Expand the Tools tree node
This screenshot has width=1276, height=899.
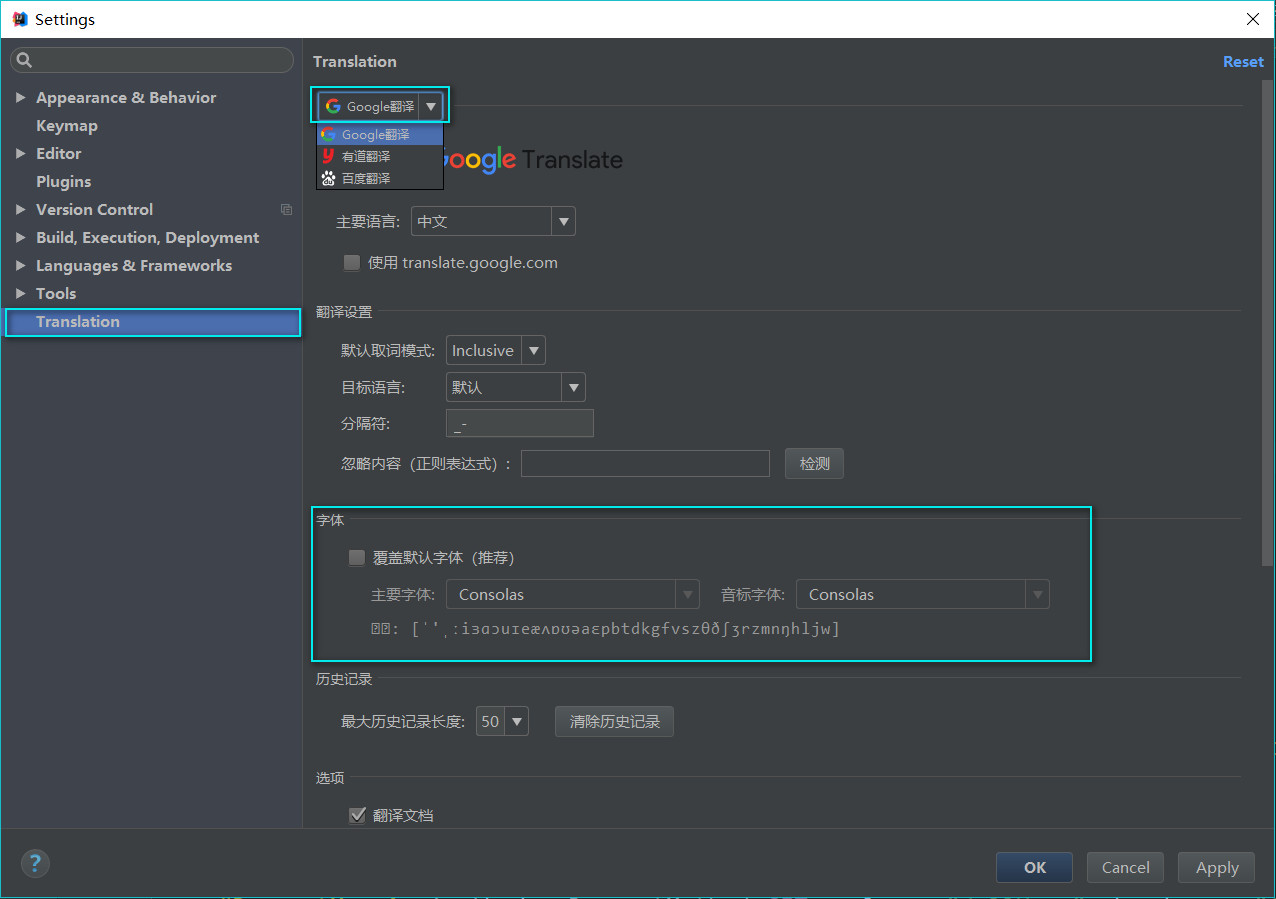[20, 294]
